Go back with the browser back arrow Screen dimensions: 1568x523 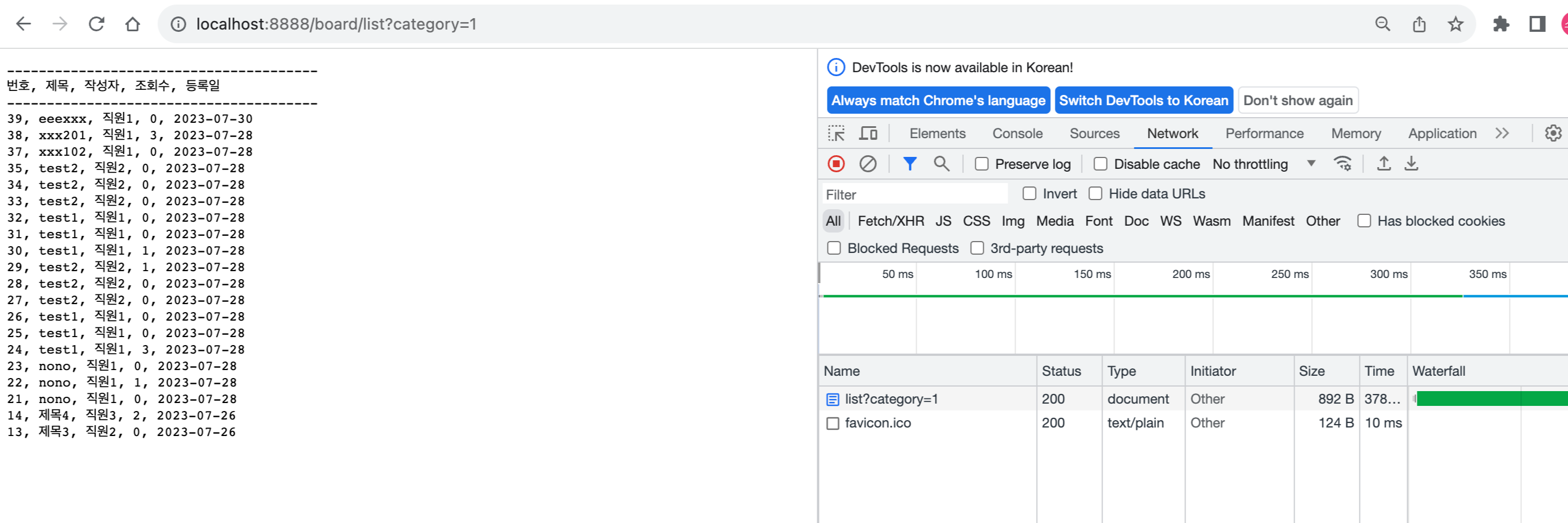[23, 24]
